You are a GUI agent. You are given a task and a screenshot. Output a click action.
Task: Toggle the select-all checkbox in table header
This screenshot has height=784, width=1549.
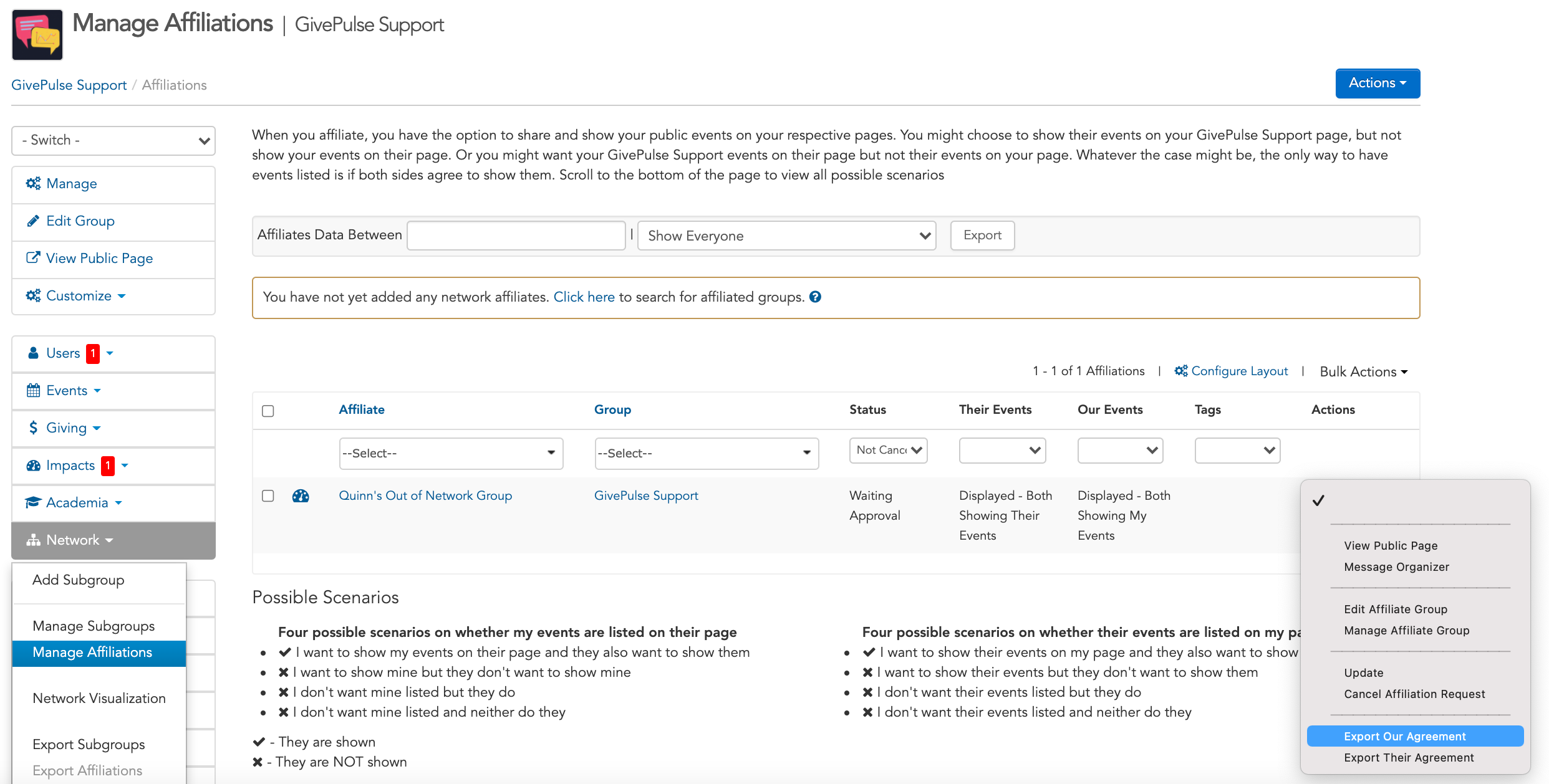click(x=268, y=411)
